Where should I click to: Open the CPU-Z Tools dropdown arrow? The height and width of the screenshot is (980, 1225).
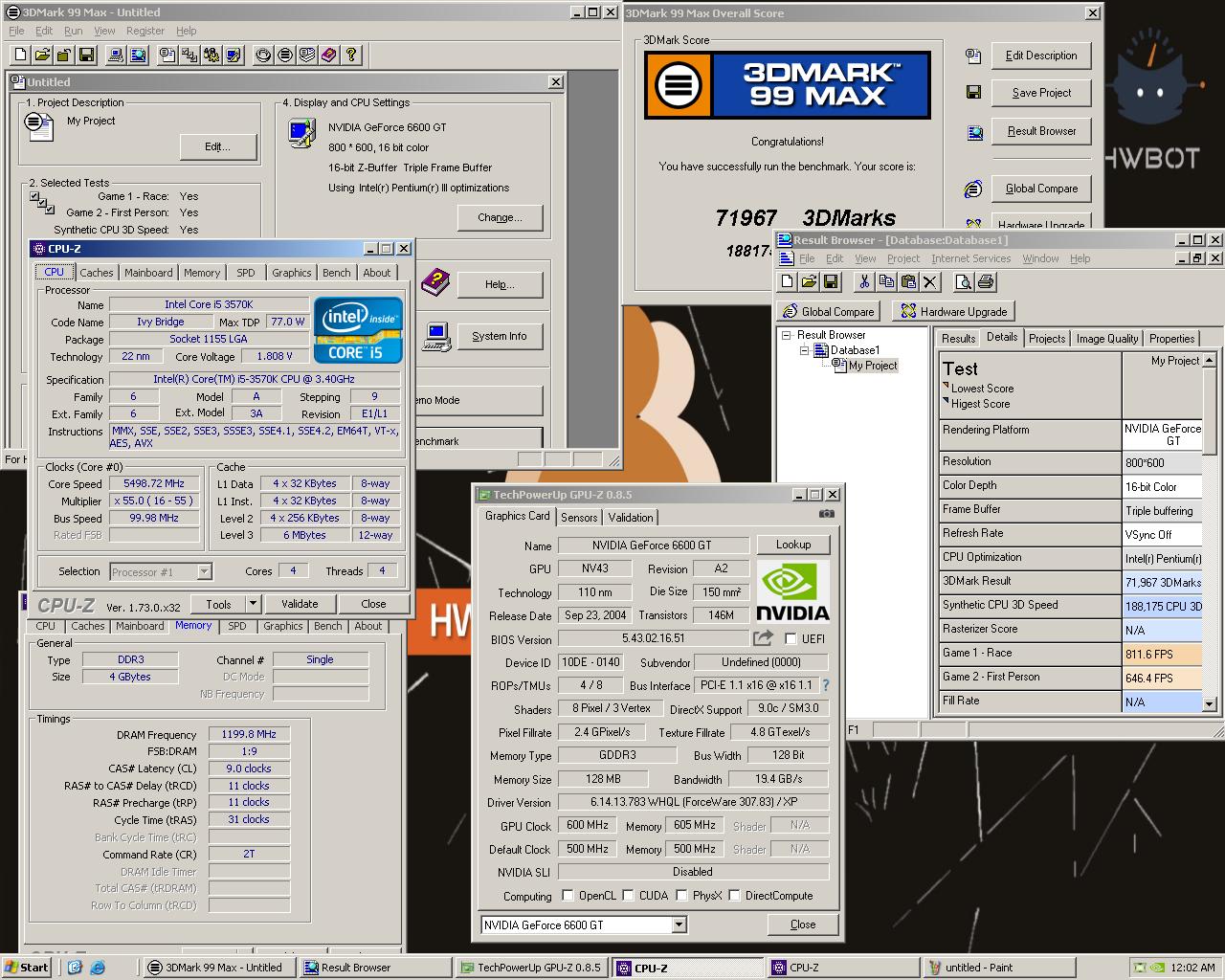click(253, 604)
